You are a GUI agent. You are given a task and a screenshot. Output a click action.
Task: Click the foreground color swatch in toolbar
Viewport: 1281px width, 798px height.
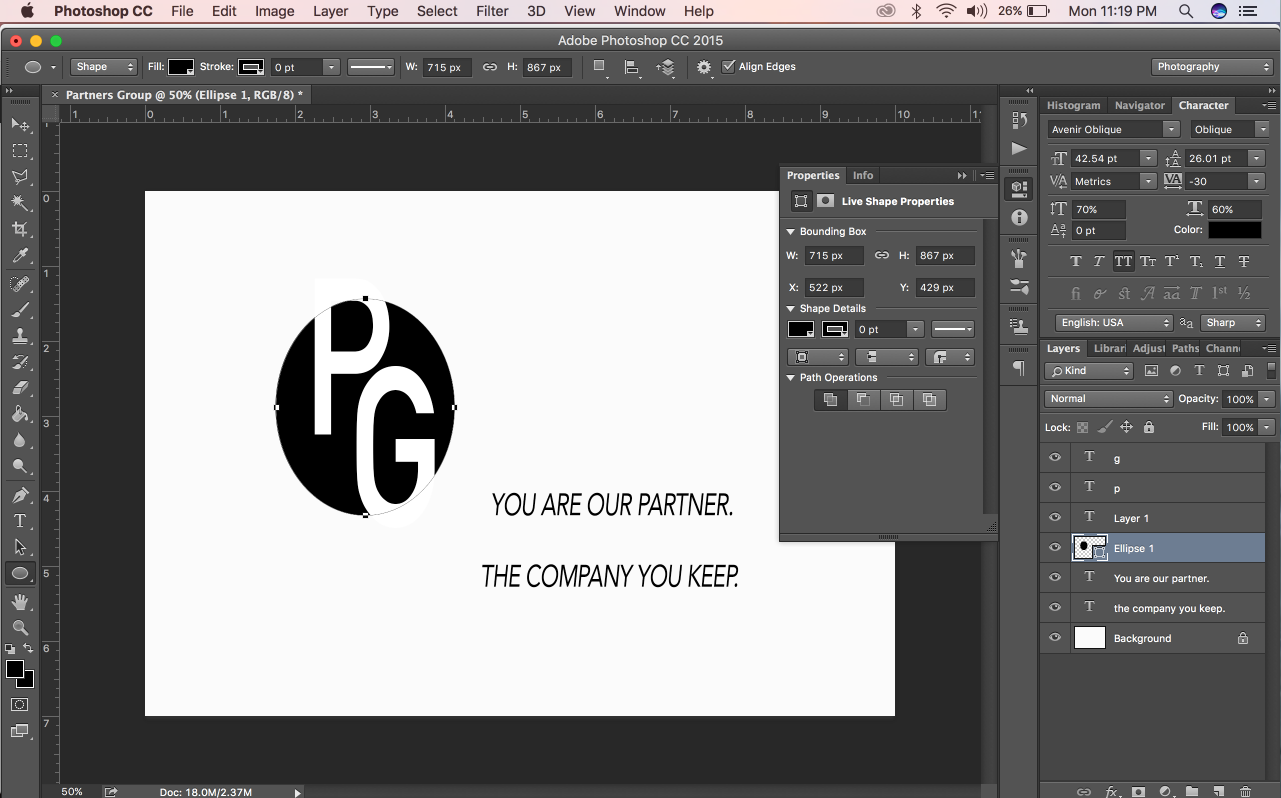pos(15,670)
